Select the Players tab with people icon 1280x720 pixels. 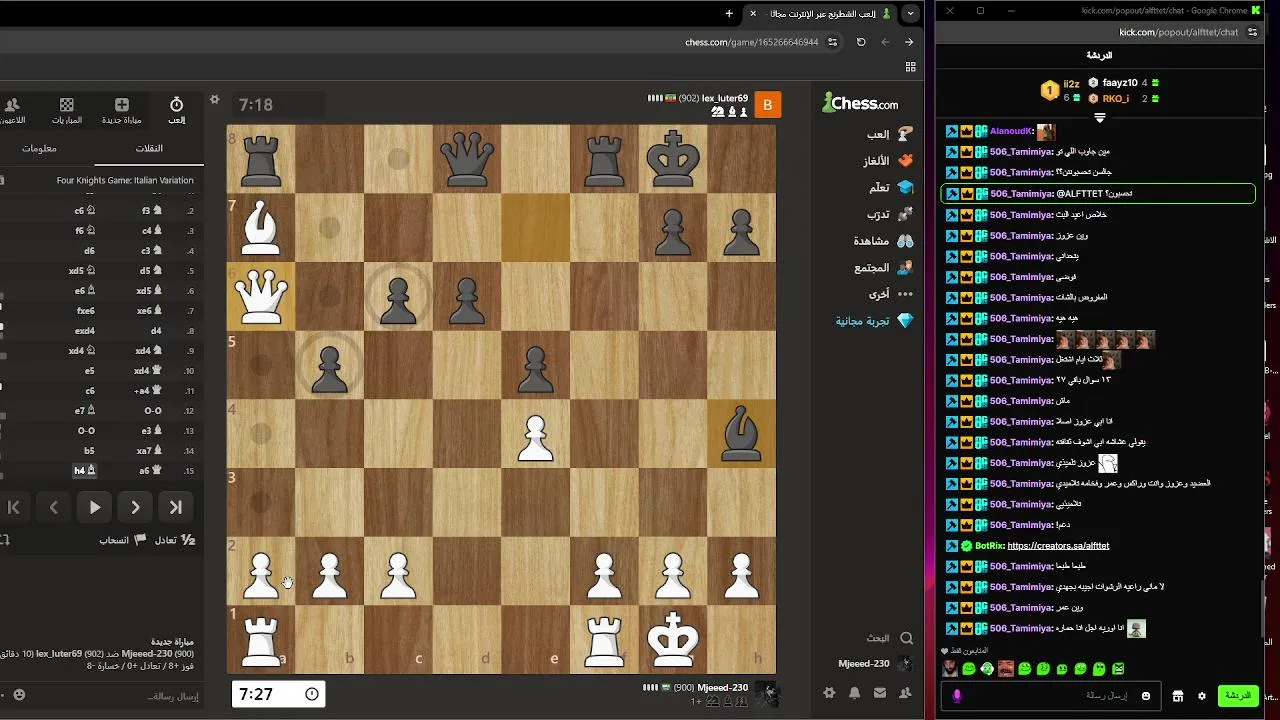tap(12, 110)
